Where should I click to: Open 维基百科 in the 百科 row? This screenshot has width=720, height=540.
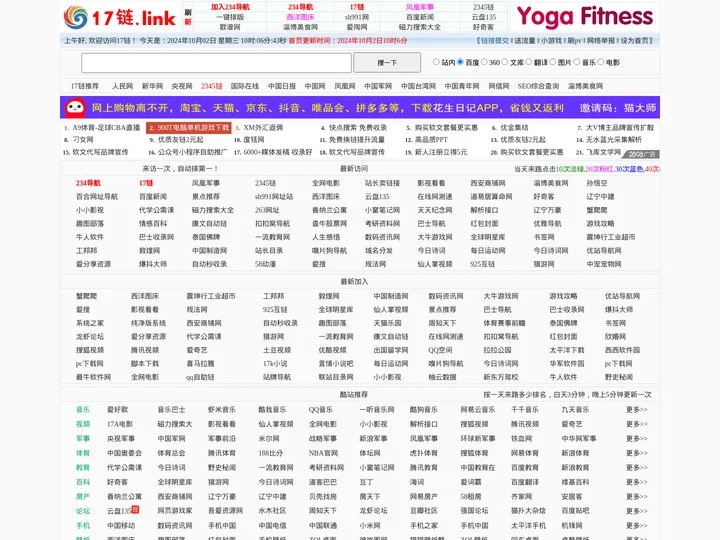[x=576, y=482]
